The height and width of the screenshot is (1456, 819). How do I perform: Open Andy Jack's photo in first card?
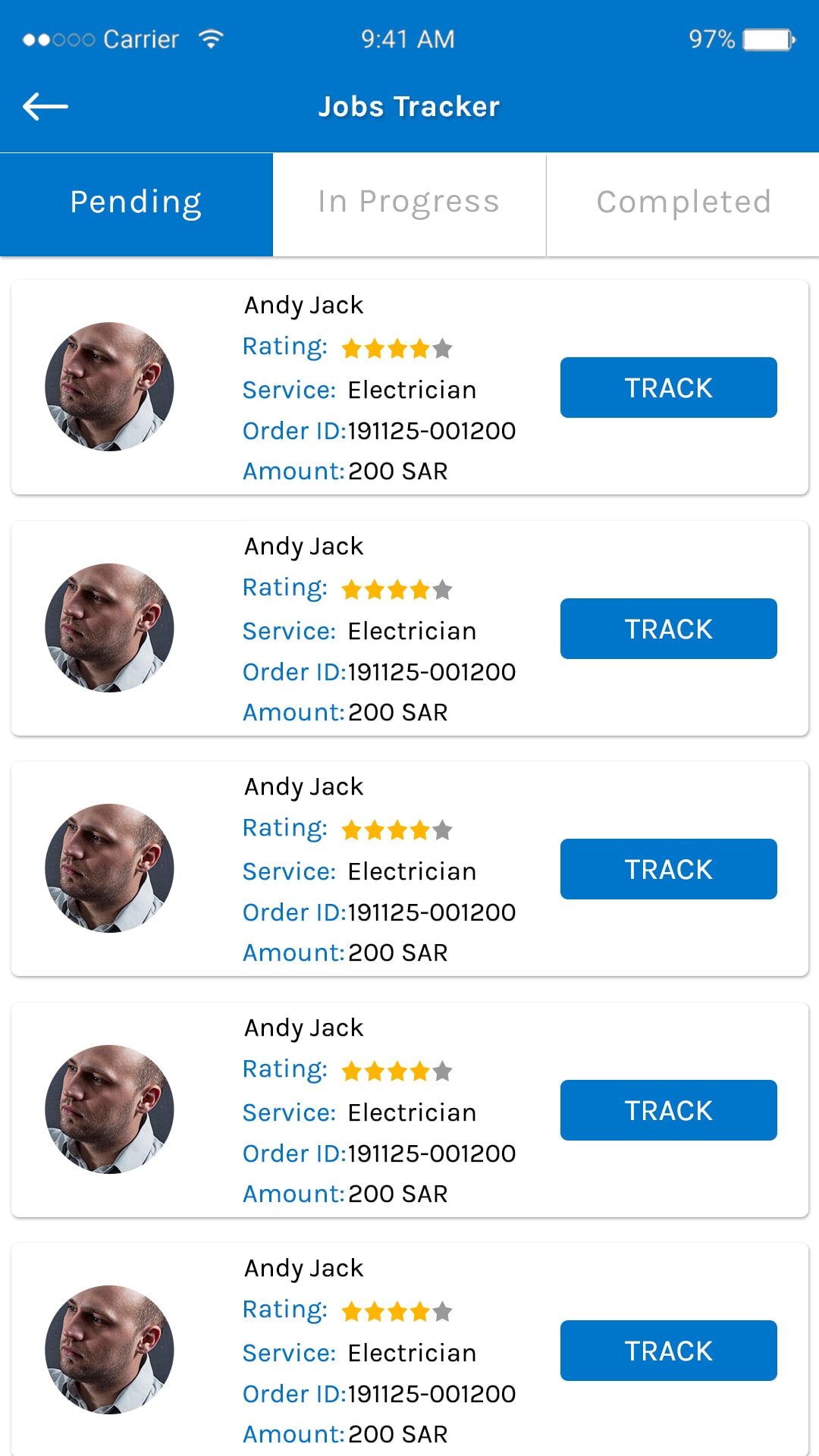pyautogui.click(x=110, y=387)
